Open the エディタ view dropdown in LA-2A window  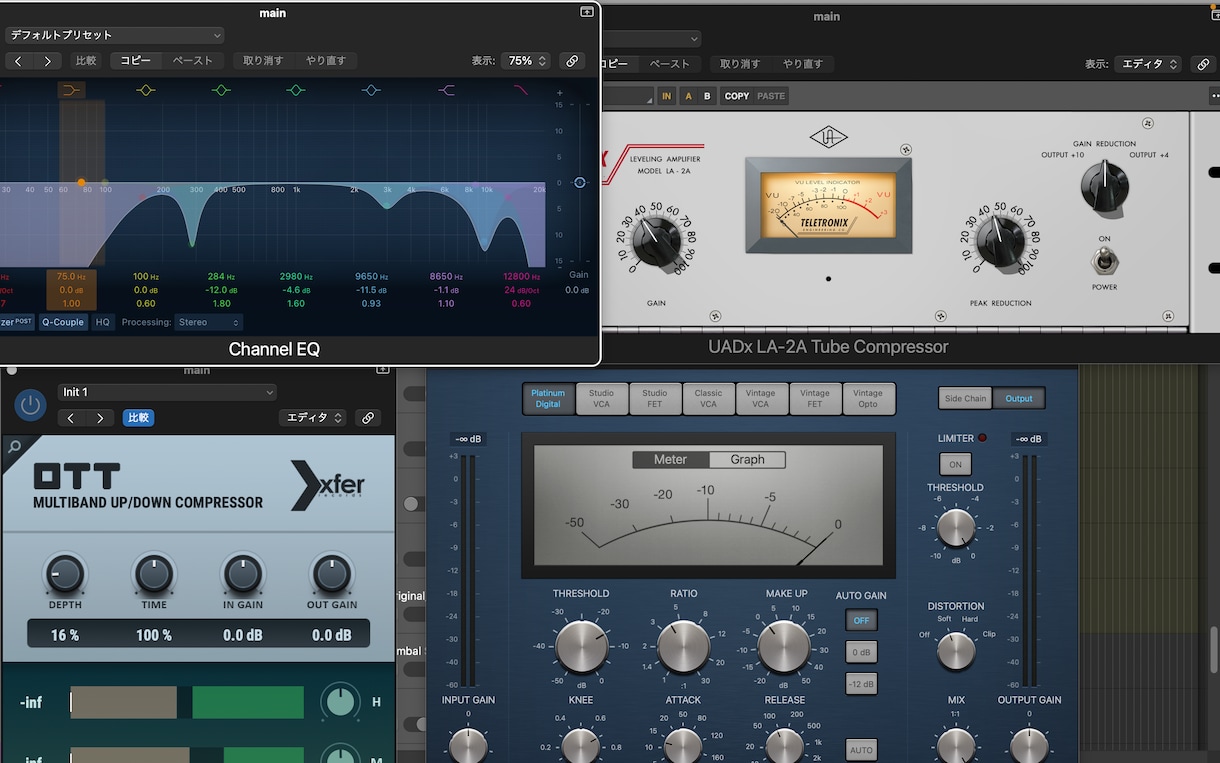pos(1149,64)
